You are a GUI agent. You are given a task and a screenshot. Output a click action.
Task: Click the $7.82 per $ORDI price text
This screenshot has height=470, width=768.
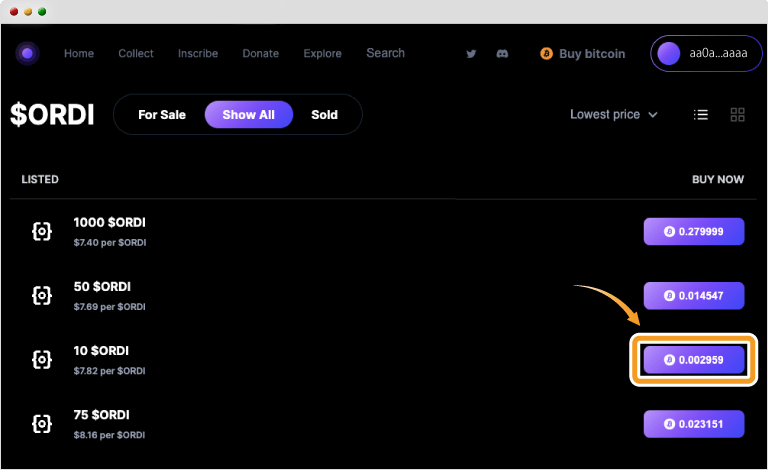pos(109,371)
